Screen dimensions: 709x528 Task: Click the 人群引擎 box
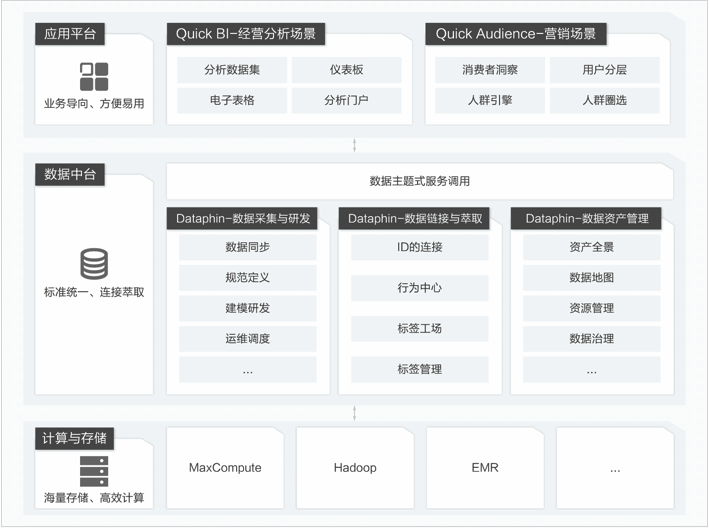tap(490, 100)
